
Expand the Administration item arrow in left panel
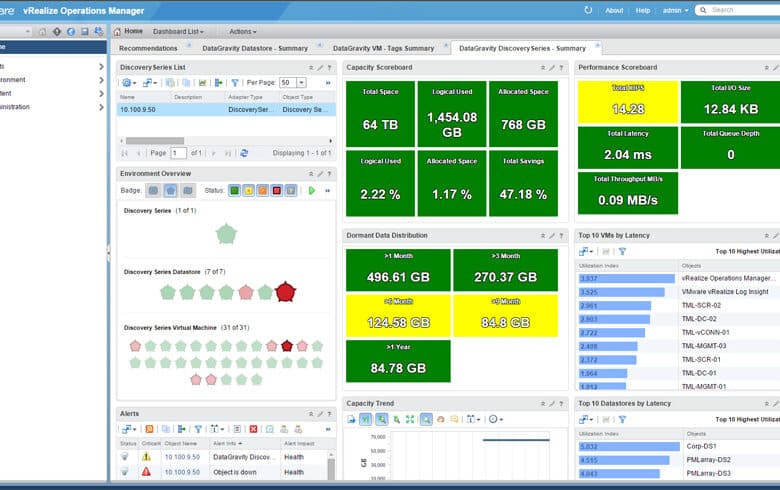click(x=101, y=107)
